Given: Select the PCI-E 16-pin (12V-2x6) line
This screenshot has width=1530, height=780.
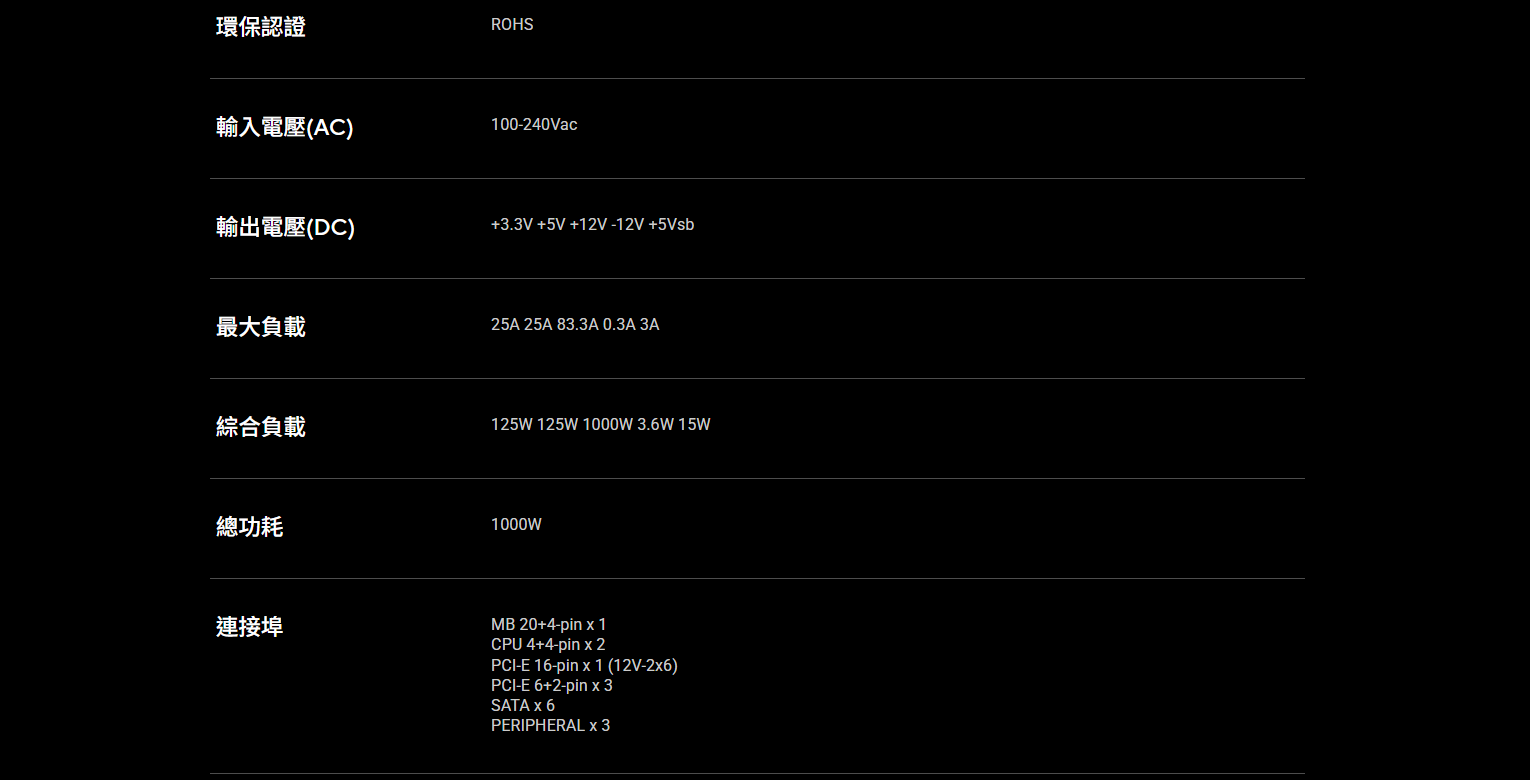Looking at the screenshot, I should pyautogui.click(x=584, y=665).
